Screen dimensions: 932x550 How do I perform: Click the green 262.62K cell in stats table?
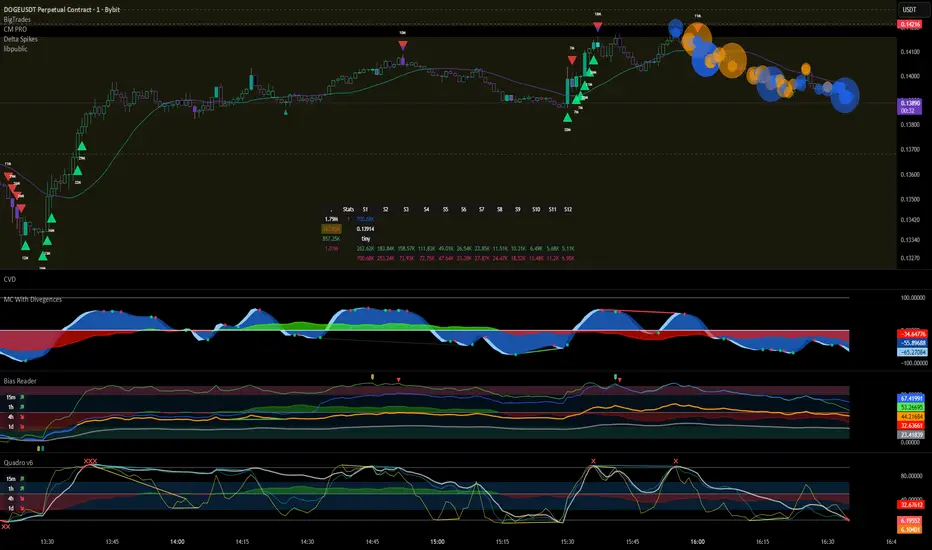pyautogui.click(x=366, y=249)
